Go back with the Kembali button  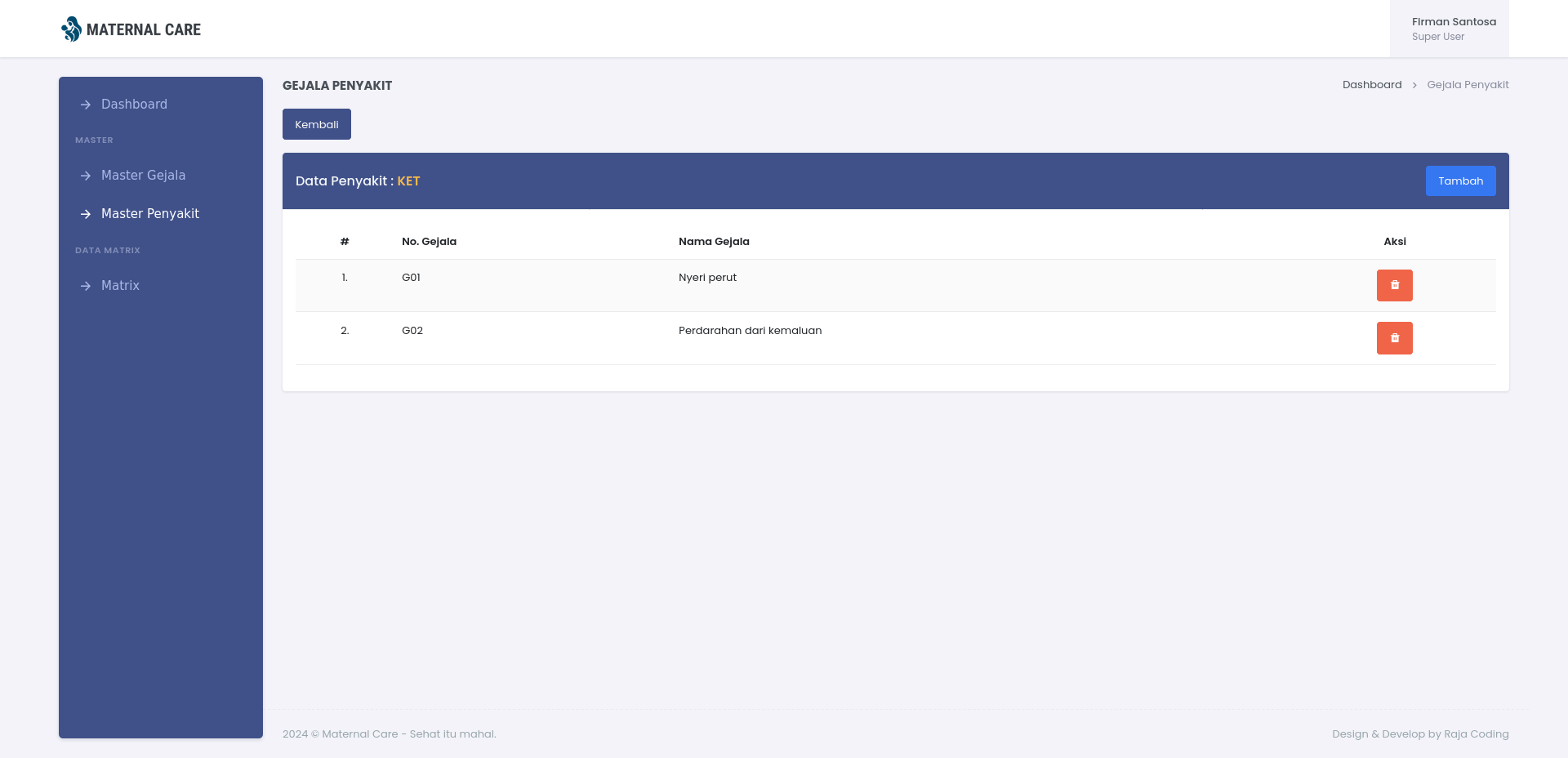point(317,124)
